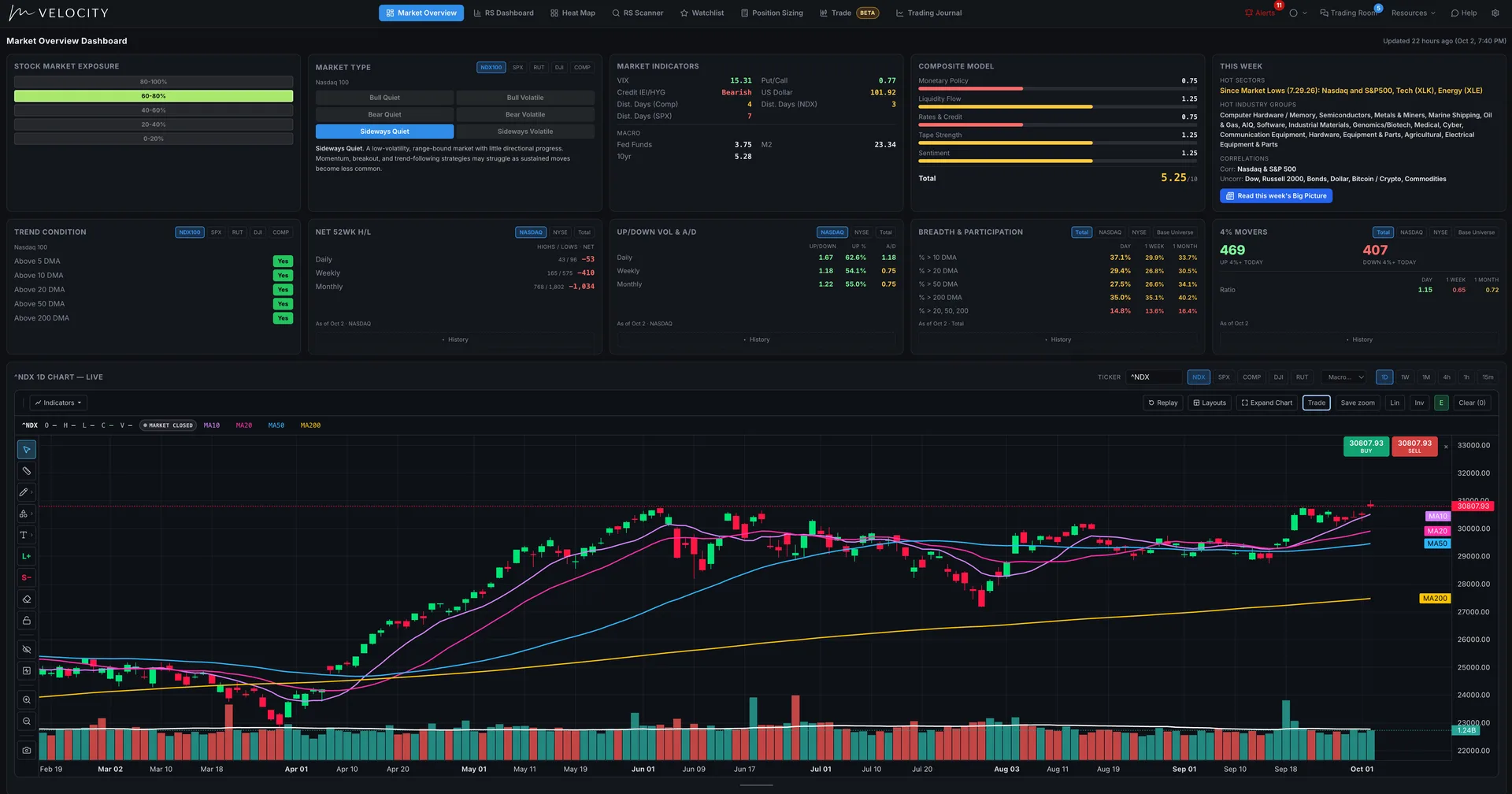Screen dimensions: 1512x794
Task: Add a long position with L+ tool
Action: coord(26,556)
